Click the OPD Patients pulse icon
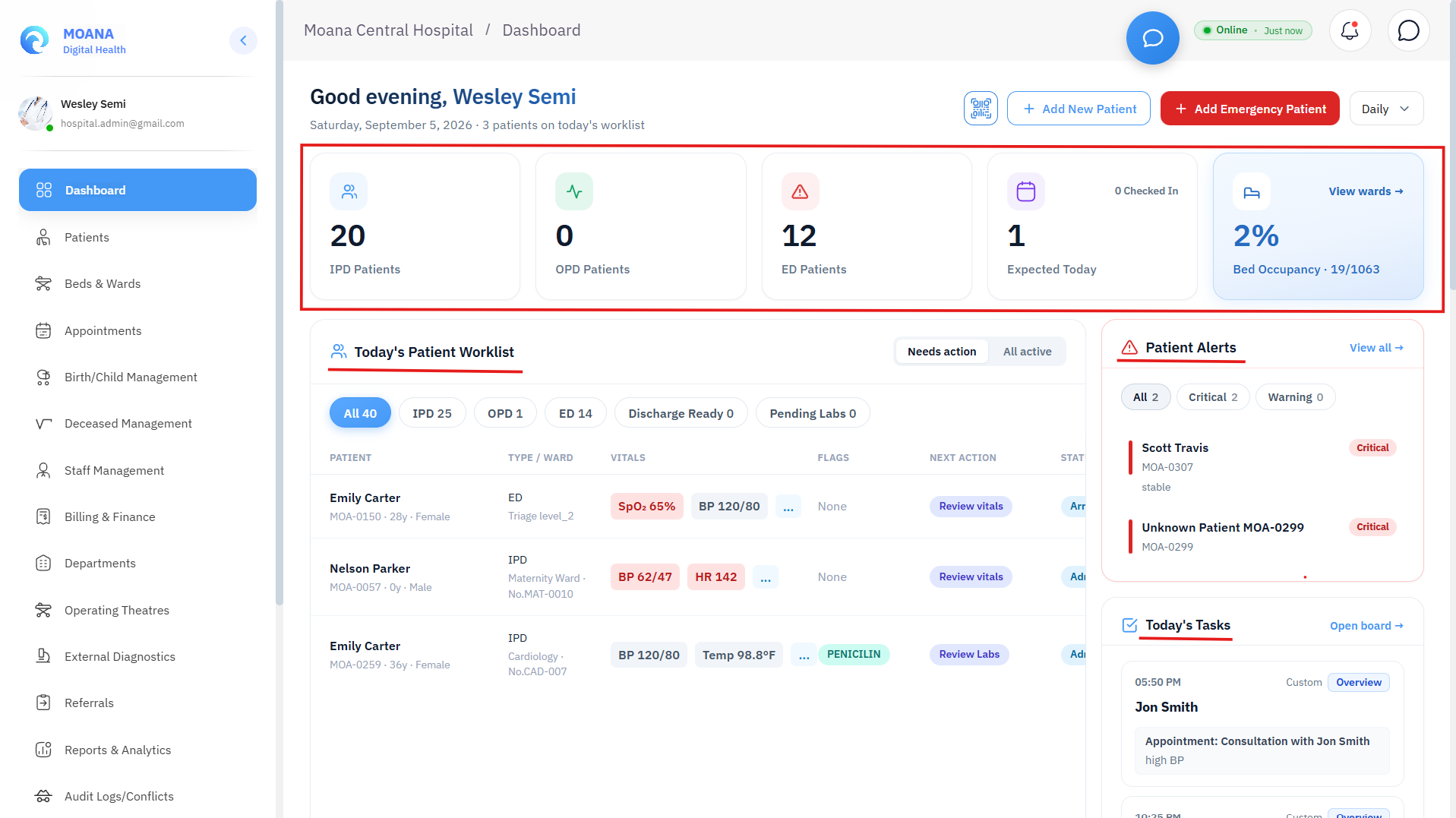 point(574,191)
